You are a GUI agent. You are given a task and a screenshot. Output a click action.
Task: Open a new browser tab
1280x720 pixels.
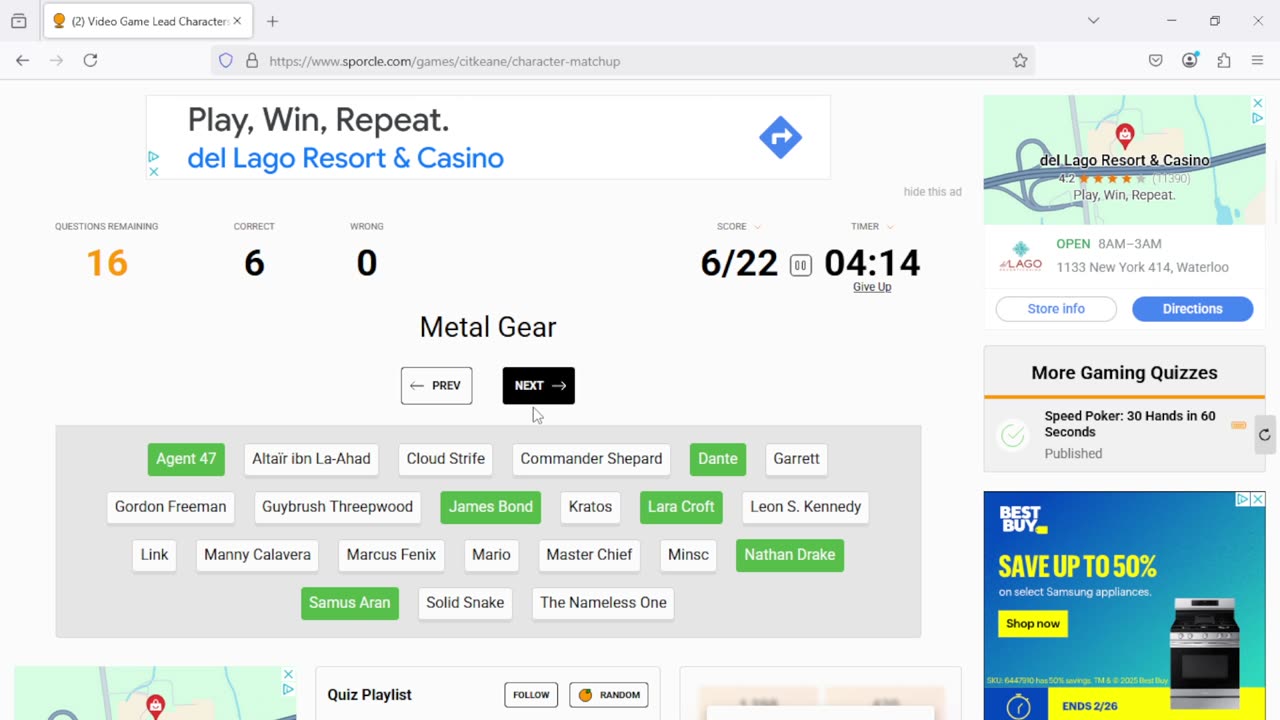click(x=272, y=21)
